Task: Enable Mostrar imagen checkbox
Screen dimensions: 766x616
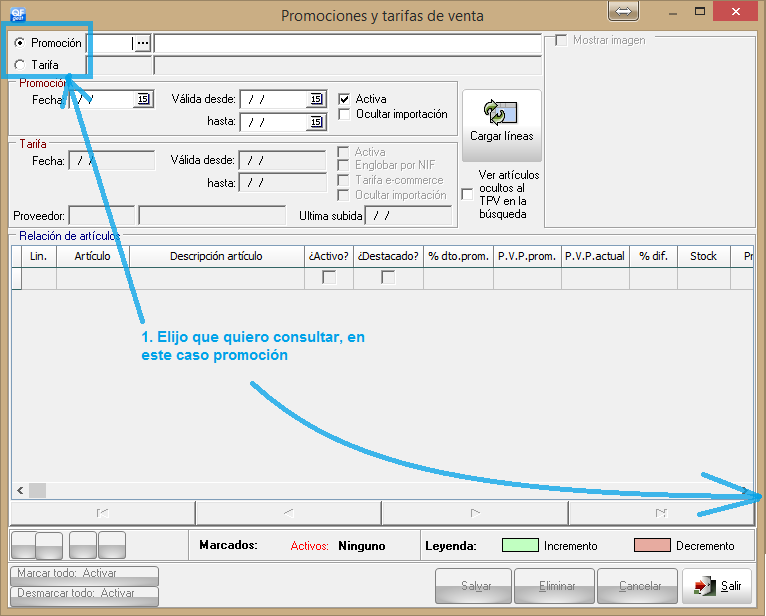Action: click(x=561, y=40)
